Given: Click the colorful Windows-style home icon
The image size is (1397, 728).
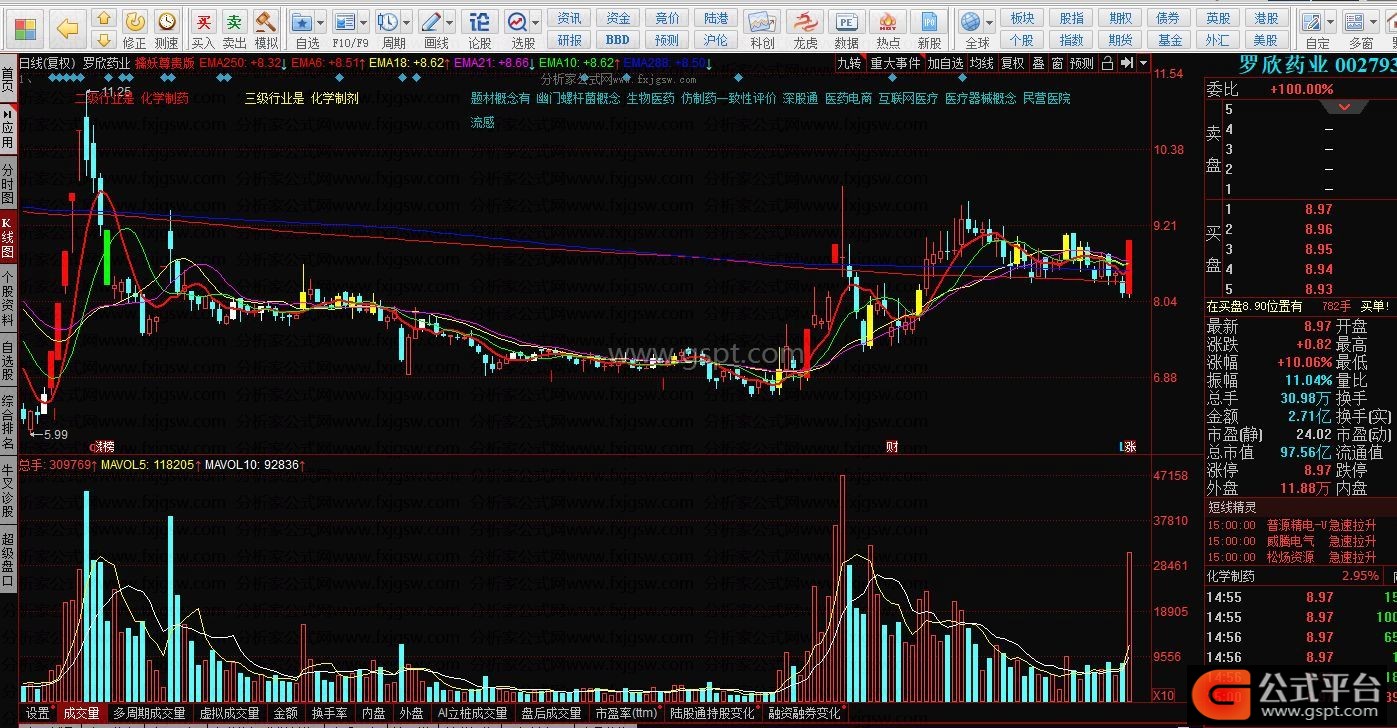Looking at the screenshot, I should coord(26,27).
